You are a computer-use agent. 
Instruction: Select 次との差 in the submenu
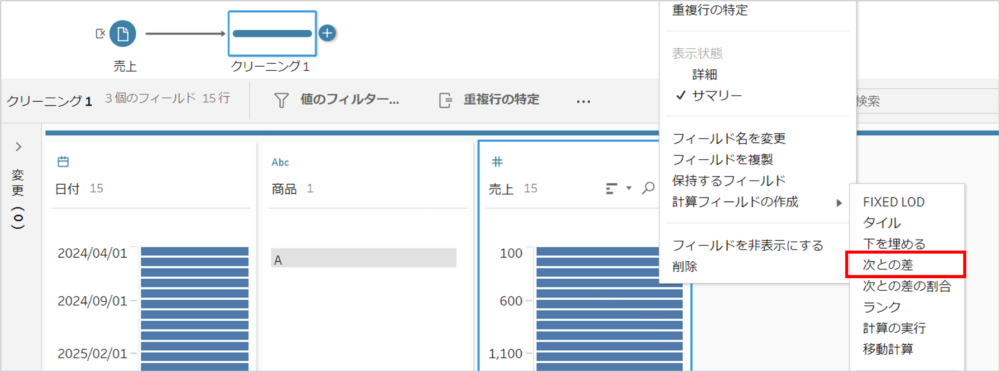pos(887,265)
